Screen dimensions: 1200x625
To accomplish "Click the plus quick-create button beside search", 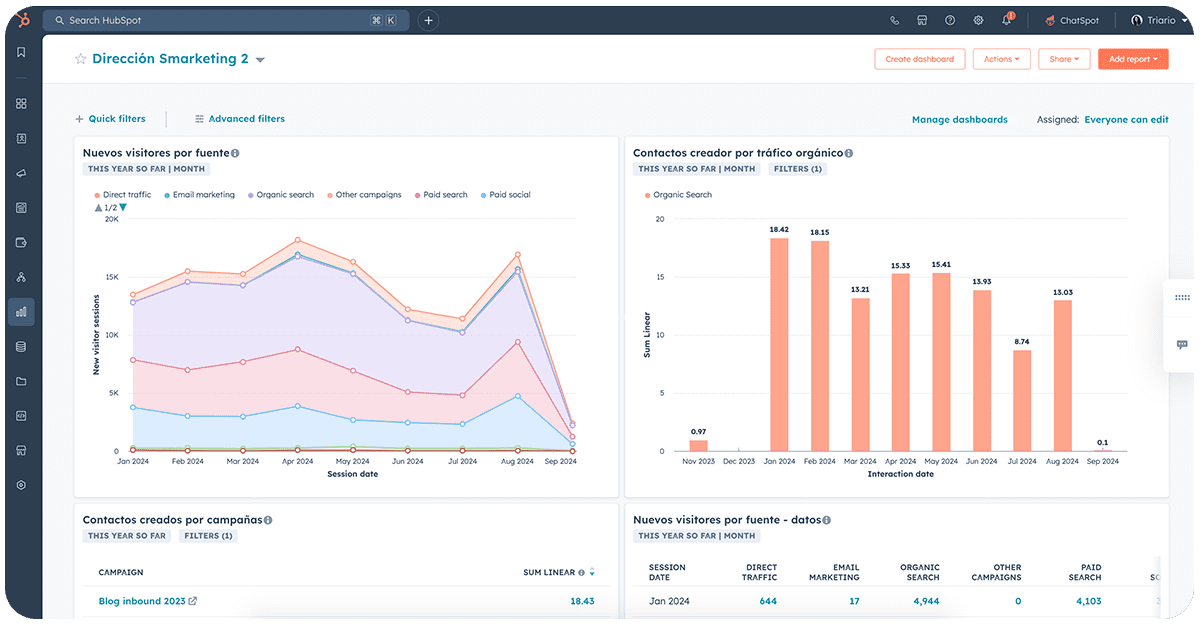I will (x=428, y=20).
